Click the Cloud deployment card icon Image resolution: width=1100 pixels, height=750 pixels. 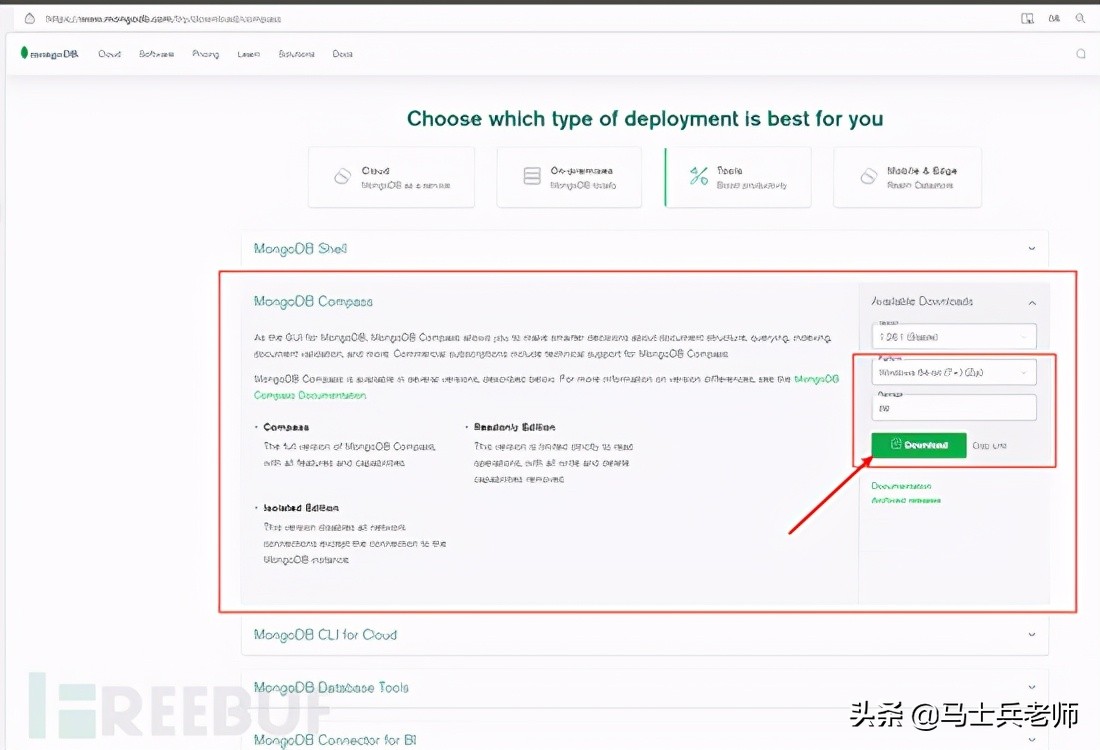pos(342,176)
